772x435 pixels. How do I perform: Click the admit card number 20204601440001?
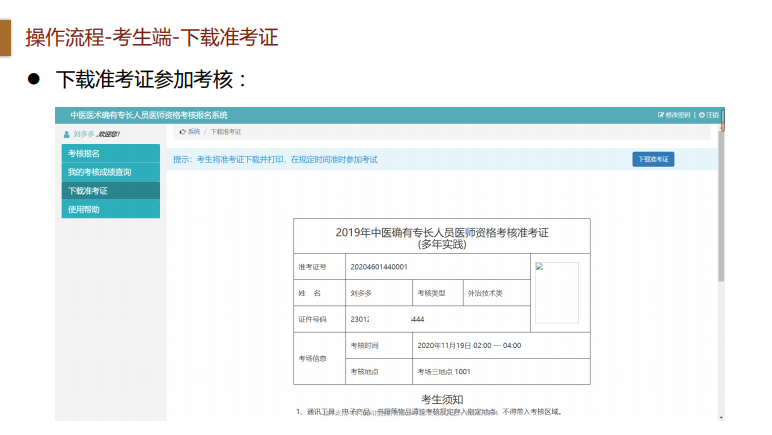pos(379,267)
